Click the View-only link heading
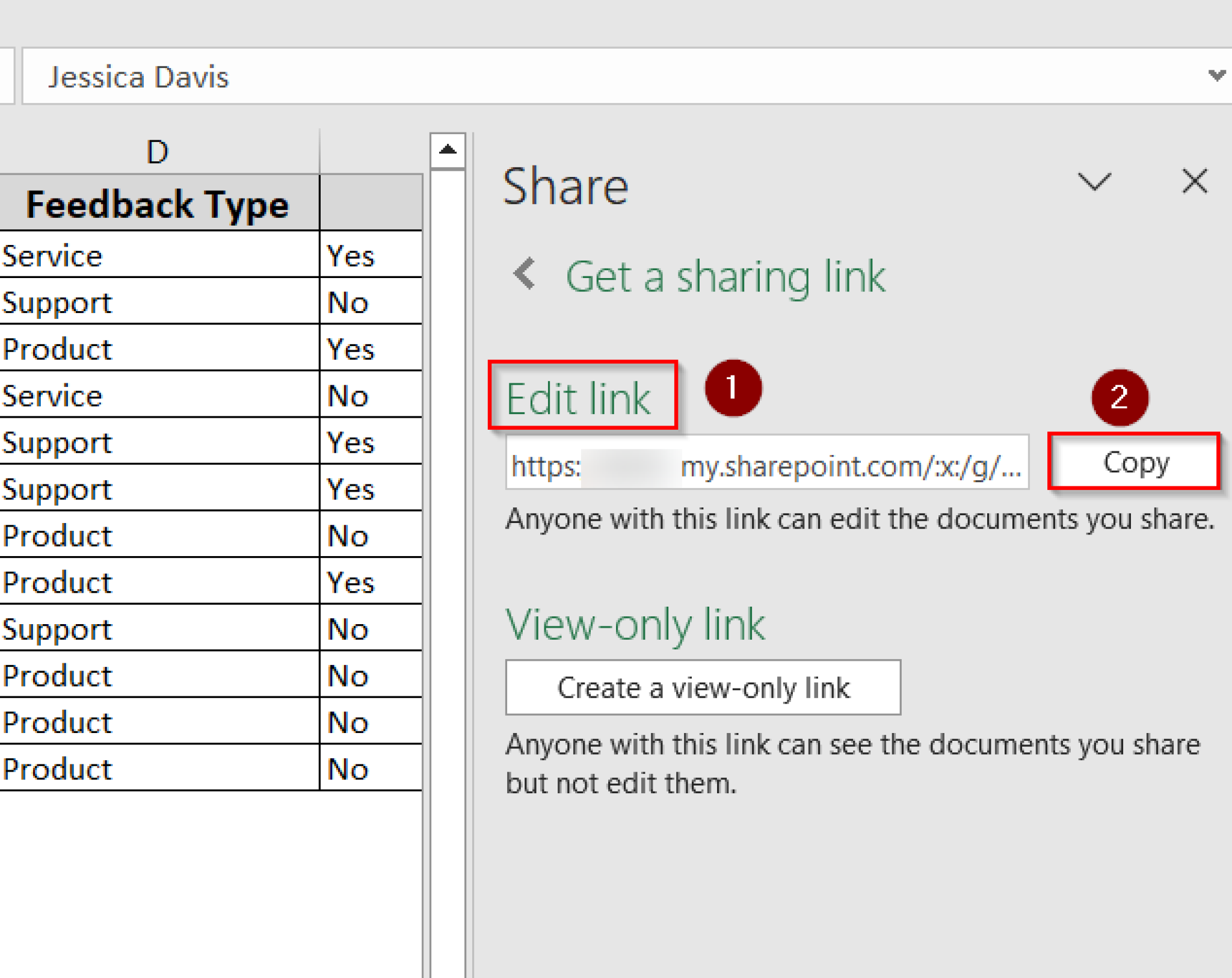 [x=635, y=624]
